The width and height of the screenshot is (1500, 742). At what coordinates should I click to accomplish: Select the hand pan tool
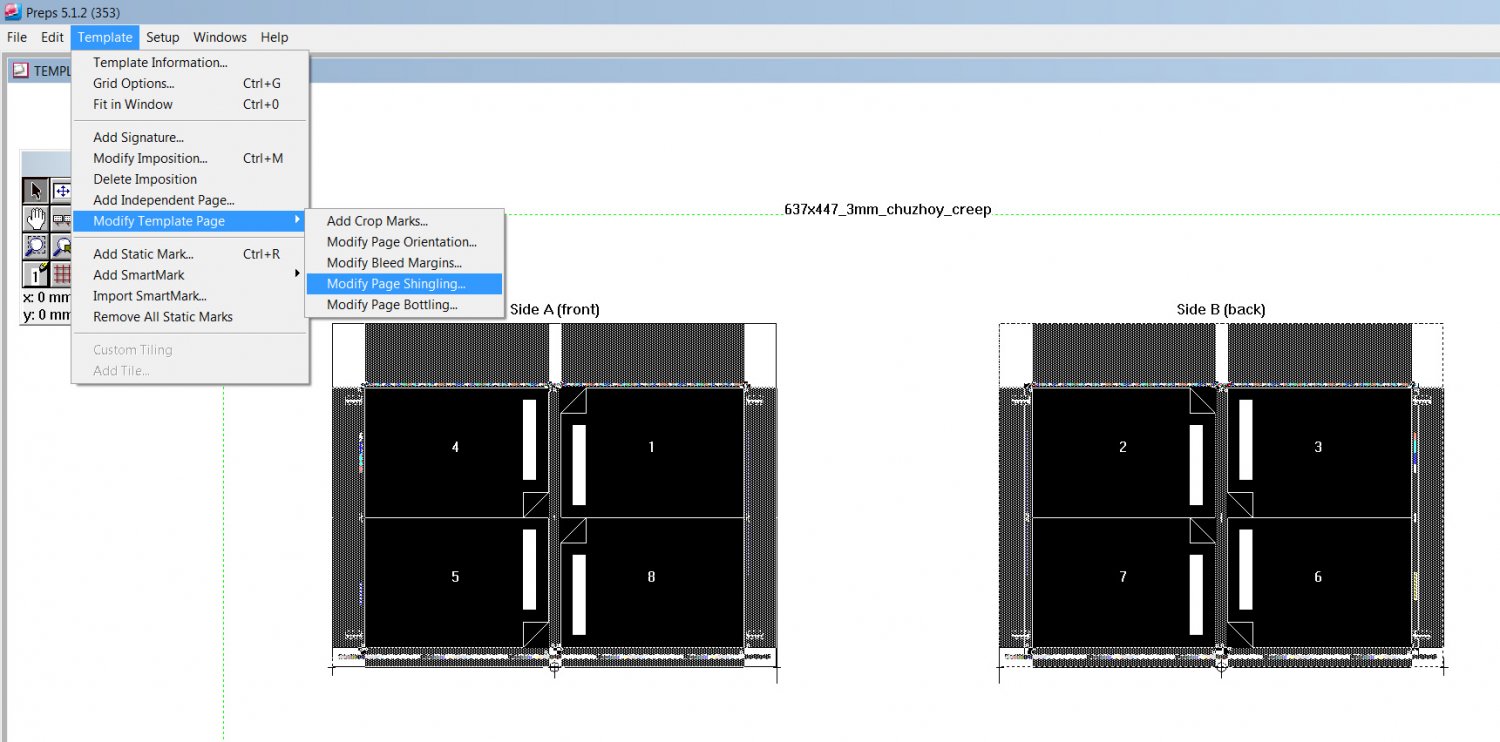pyautogui.click(x=36, y=219)
